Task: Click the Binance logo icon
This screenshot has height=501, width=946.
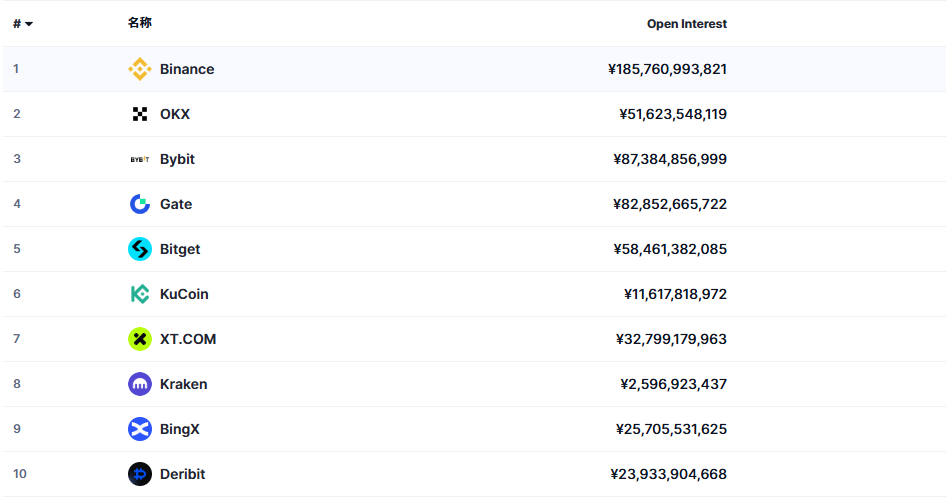Action: (140, 69)
